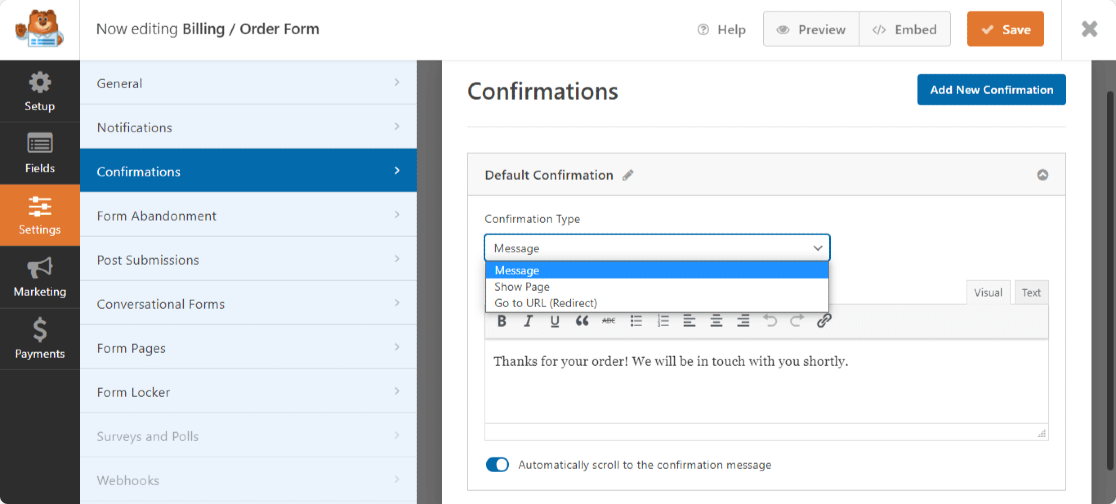The height and width of the screenshot is (504, 1116).
Task: Click the Undo icon in editor
Action: pyautogui.click(x=770, y=321)
